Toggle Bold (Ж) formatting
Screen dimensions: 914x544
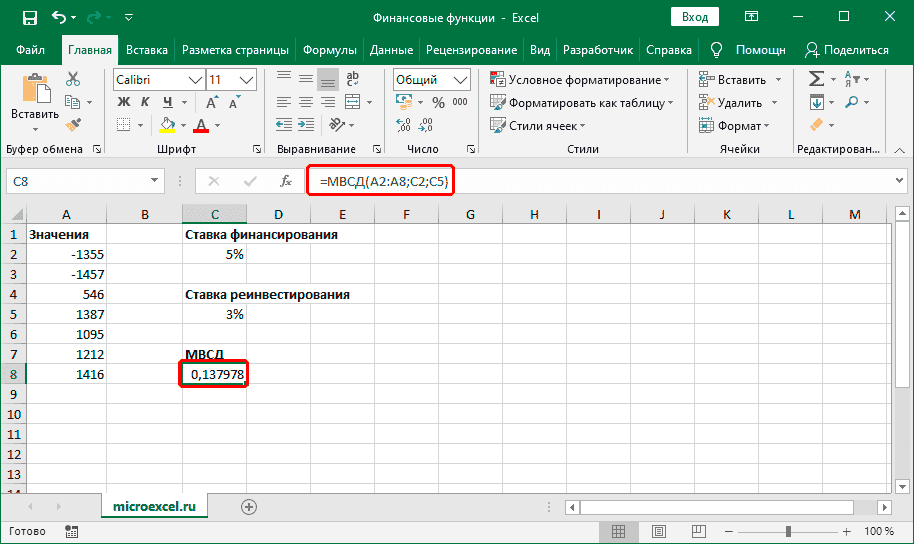click(124, 101)
